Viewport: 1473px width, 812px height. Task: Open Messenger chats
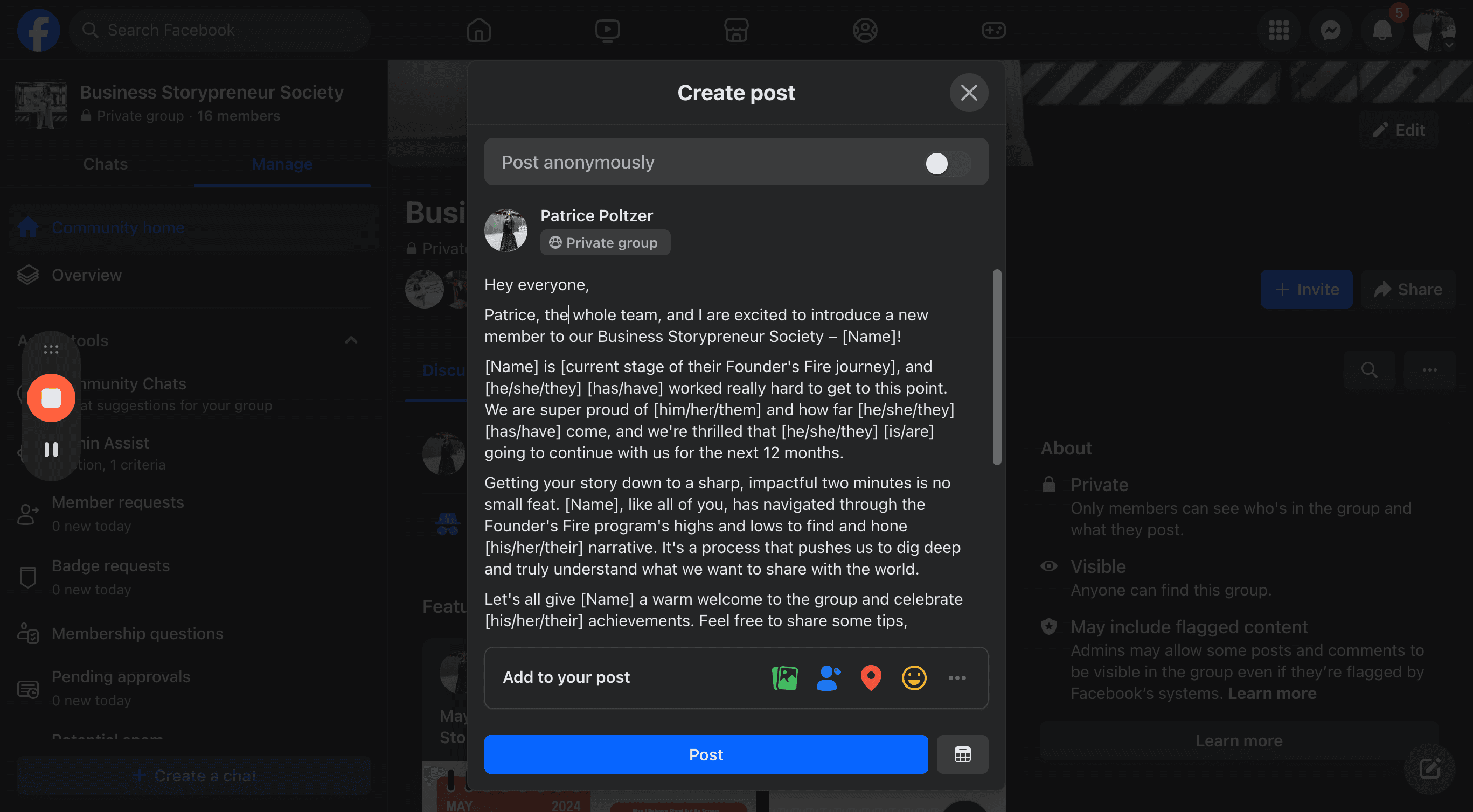[1331, 30]
